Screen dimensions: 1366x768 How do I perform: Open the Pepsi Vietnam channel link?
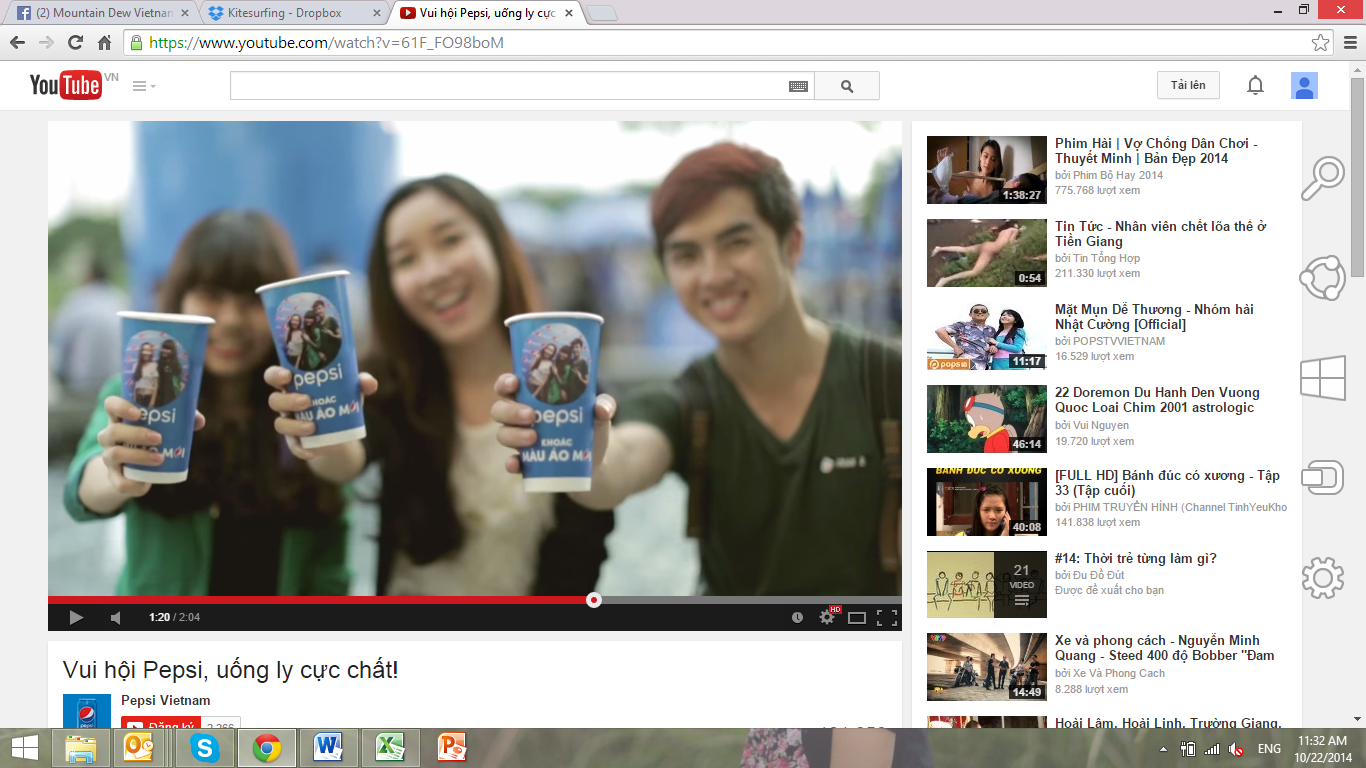pyautogui.click(x=166, y=700)
